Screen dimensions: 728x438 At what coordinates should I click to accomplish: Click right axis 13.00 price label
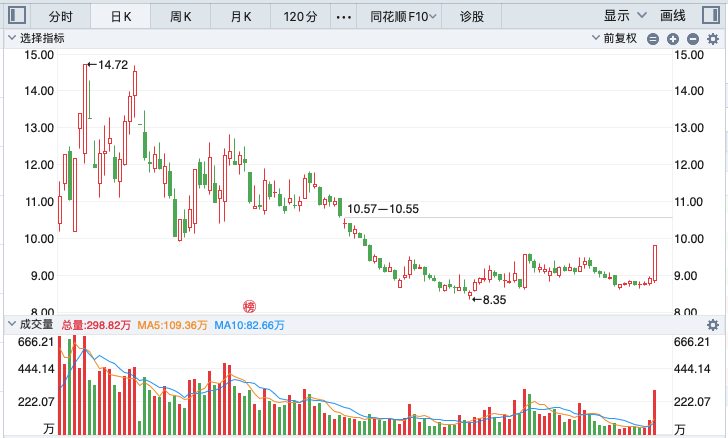689,128
